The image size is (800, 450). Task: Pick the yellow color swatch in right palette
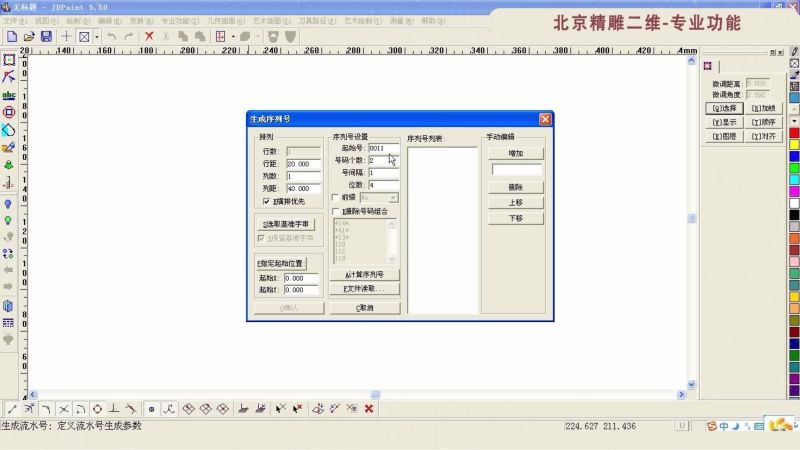(x=795, y=145)
